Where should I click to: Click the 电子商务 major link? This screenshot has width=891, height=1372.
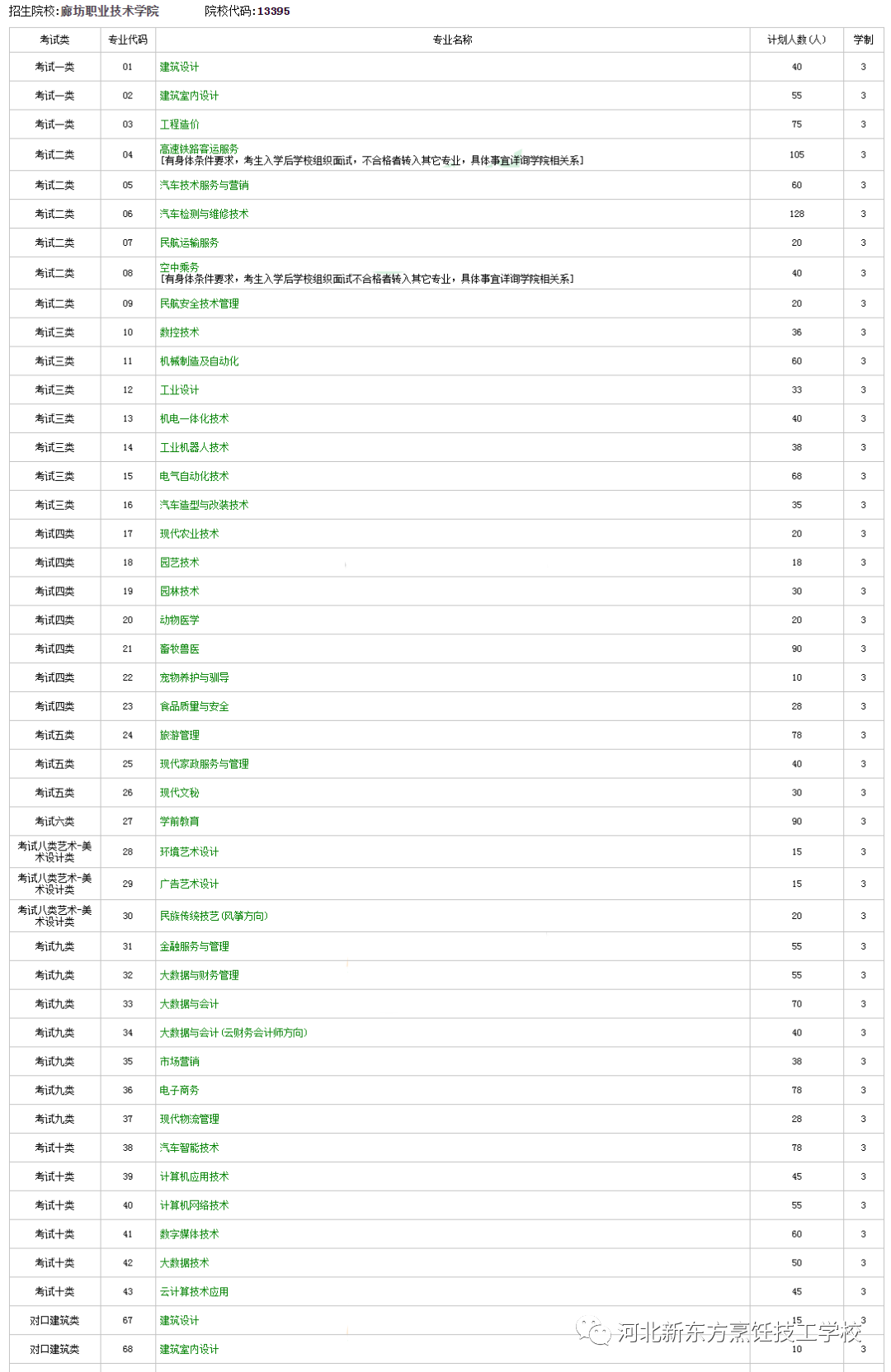click(x=179, y=1090)
